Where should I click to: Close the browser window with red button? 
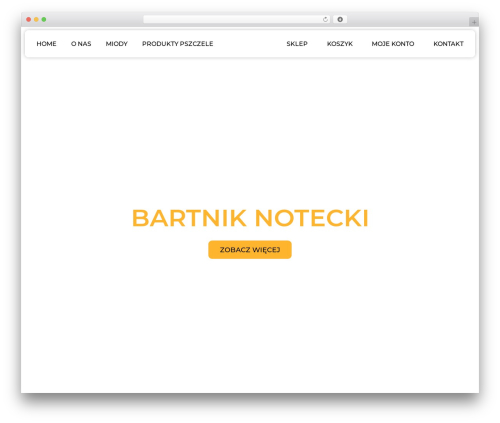[x=29, y=19]
